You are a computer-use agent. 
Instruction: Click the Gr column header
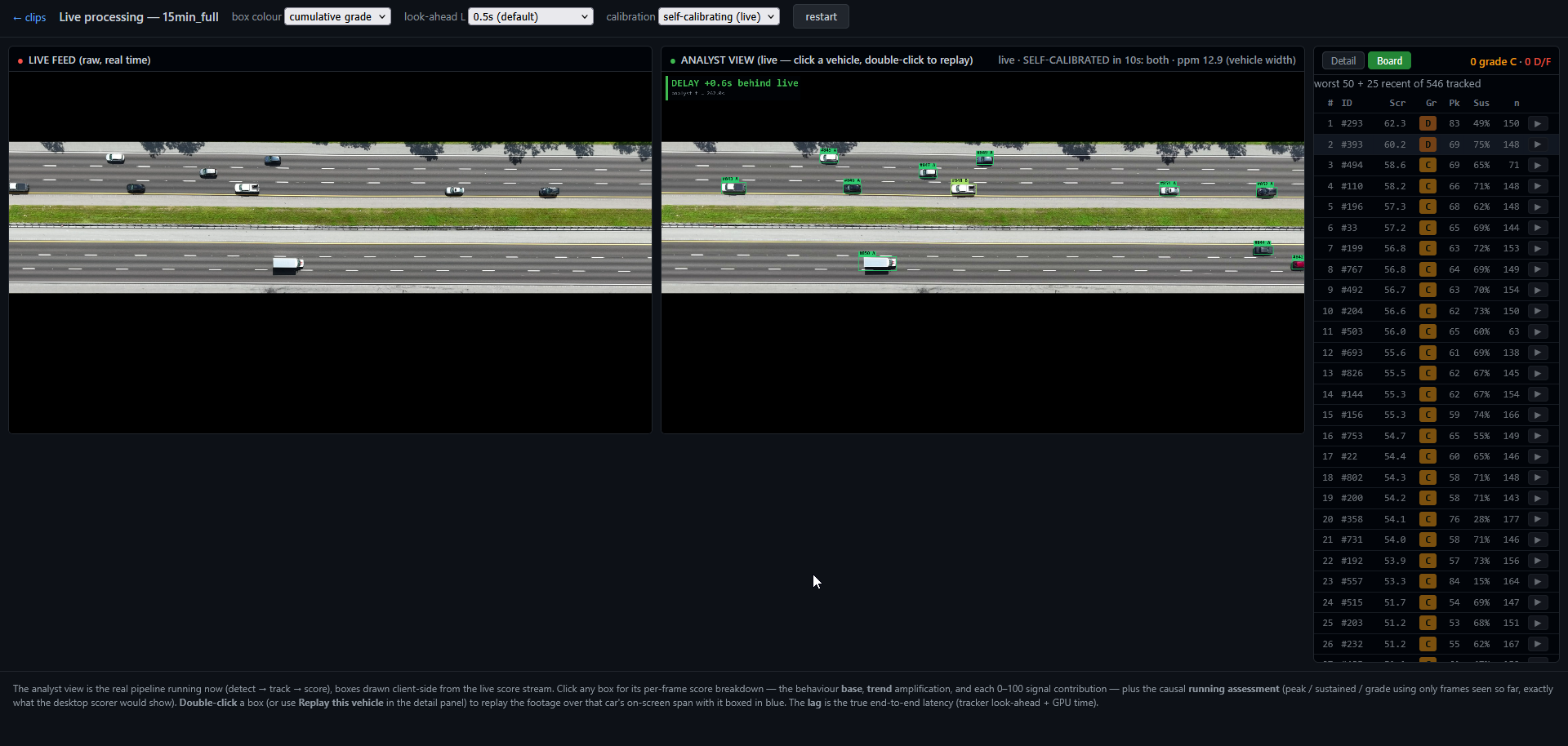pos(1431,103)
